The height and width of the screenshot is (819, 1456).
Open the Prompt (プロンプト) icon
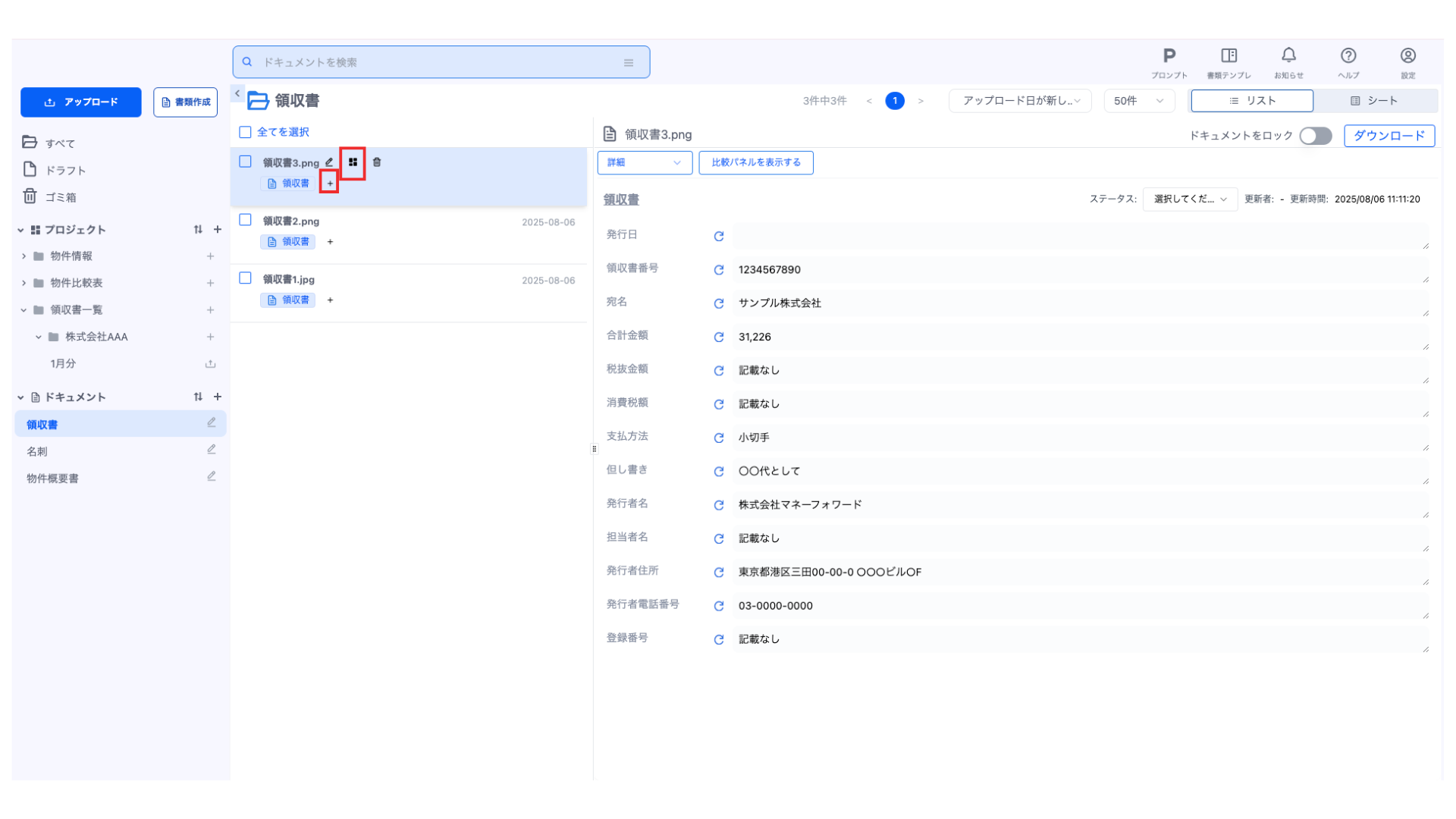point(1169,56)
